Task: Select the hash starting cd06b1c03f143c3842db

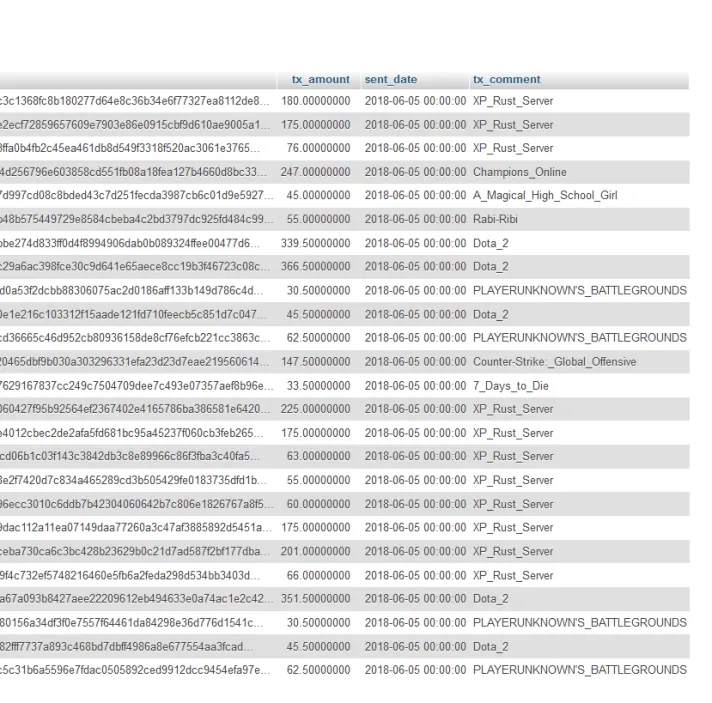Action: pos(130,456)
